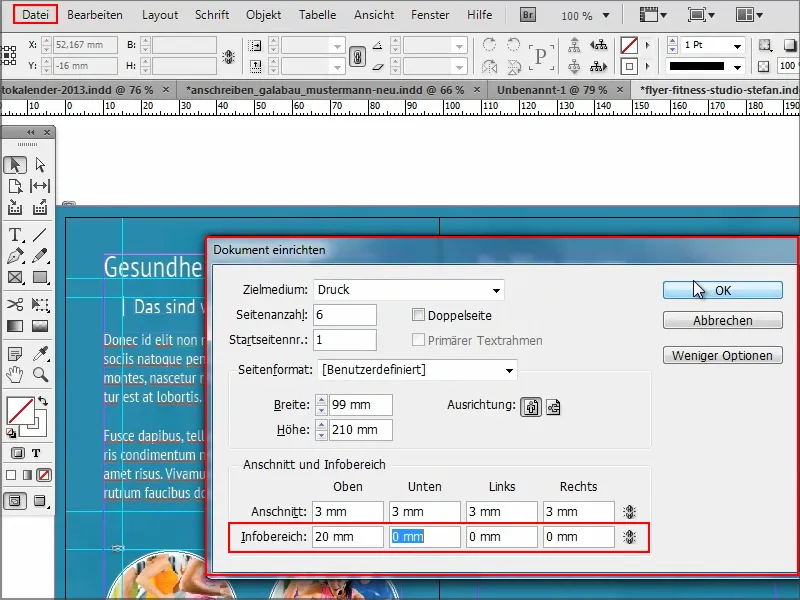800x600 pixels.
Task: Select the Content Placer tool
Action: [40, 207]
